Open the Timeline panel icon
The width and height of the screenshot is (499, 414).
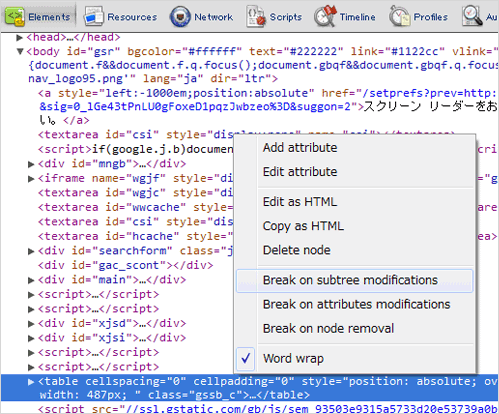pyautogui.click(x=325, y=16)
